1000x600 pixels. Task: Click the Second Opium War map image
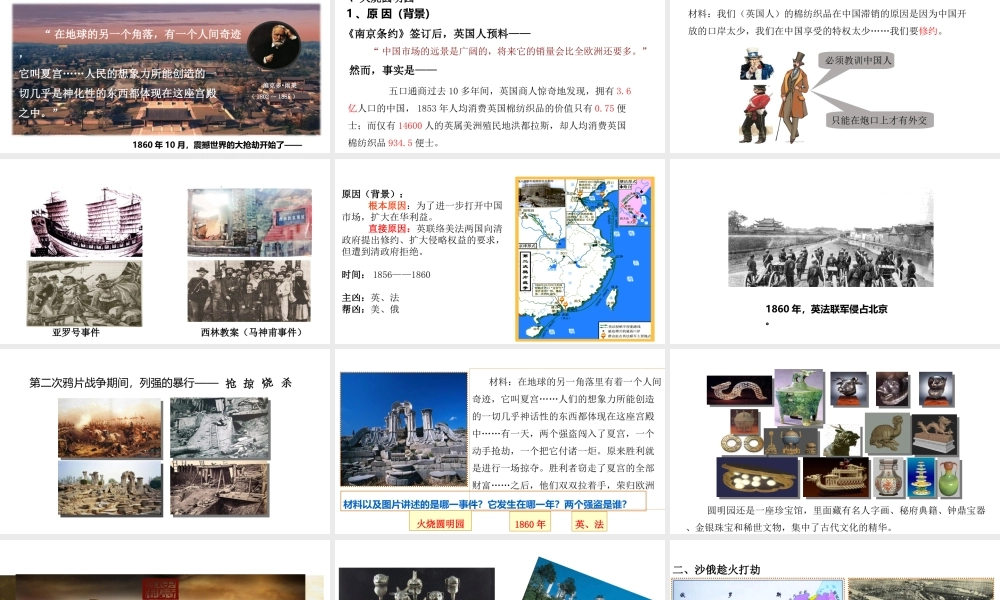(585, 259)
